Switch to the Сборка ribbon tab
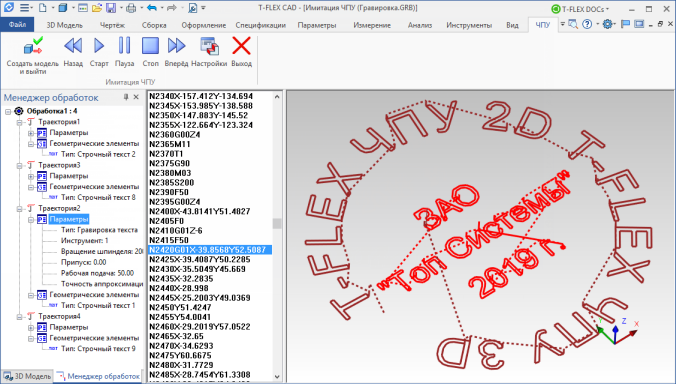Image resolution: width=676 pixels, height=384 pixels. coord(154,25)
